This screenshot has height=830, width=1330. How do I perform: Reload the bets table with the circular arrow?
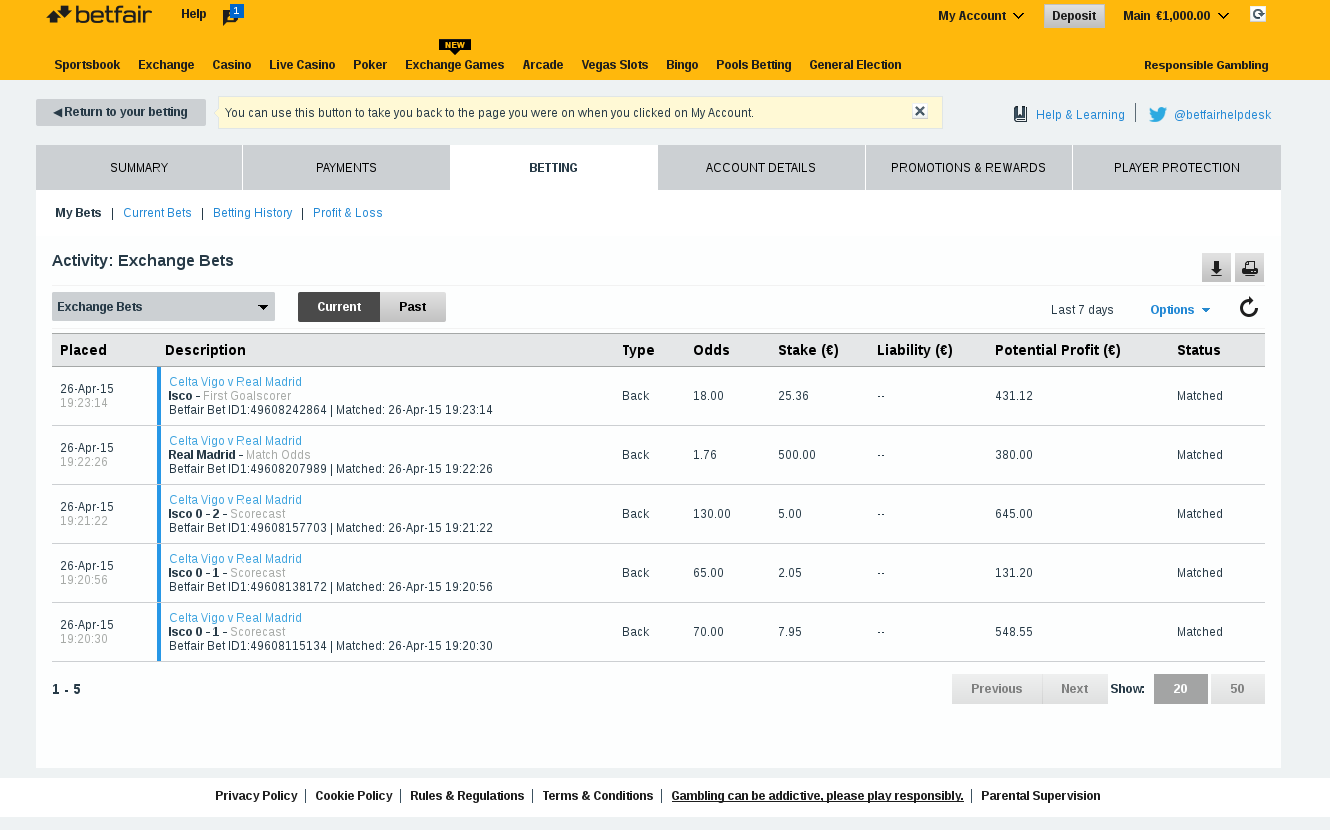(x=1249, y=308)
